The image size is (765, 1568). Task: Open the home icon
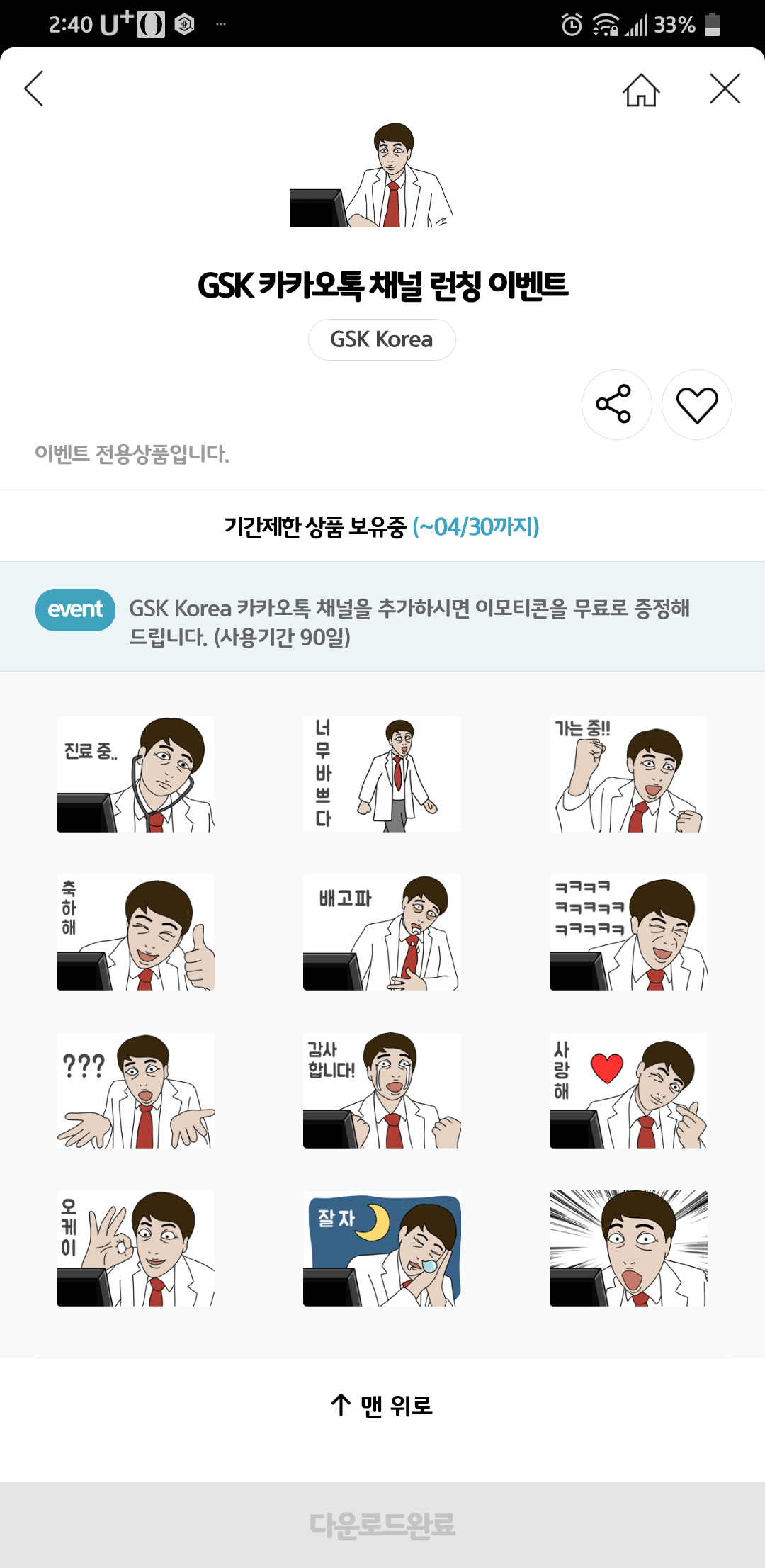point(641,89)
